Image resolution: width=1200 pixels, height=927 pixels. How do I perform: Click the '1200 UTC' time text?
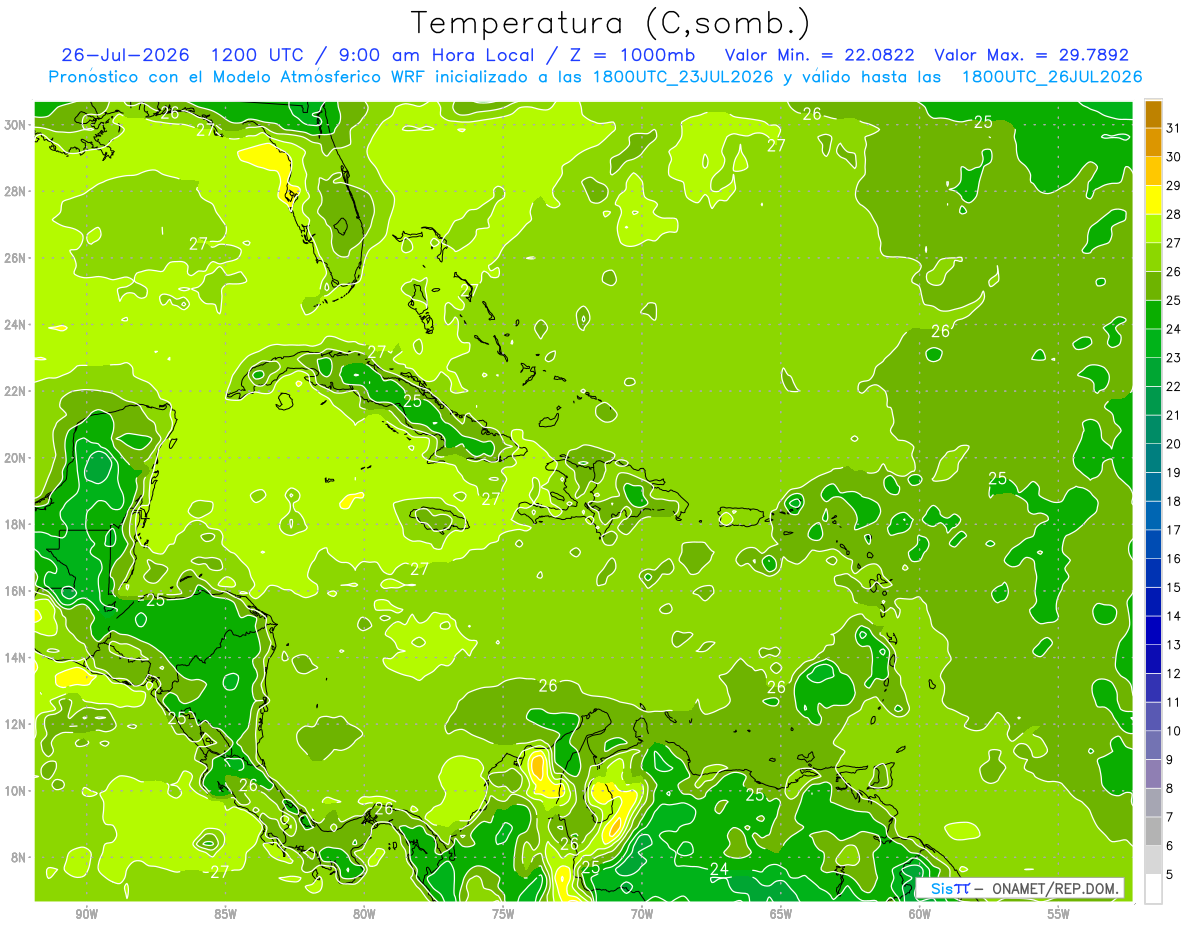tap(259, 55)
